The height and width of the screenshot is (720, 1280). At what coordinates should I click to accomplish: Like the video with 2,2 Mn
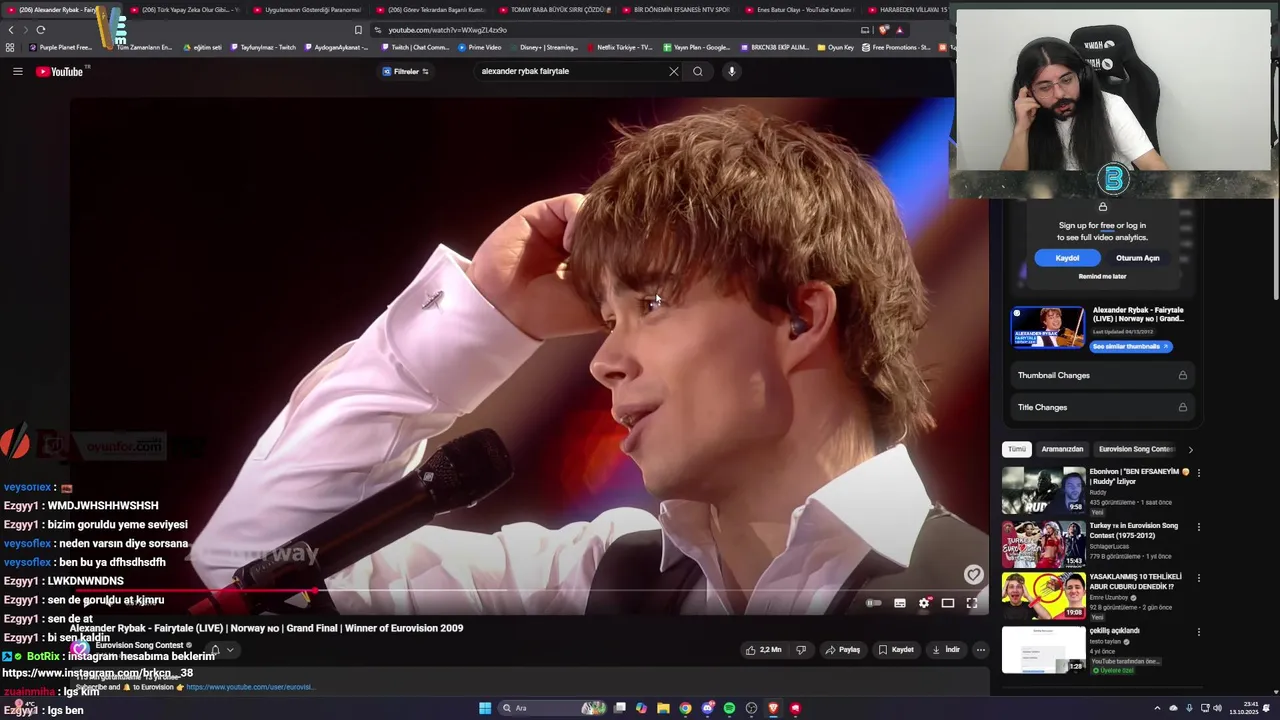coord(763,650)
